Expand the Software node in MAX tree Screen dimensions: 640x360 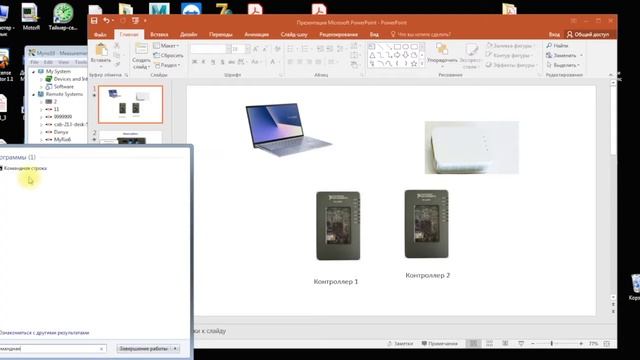pyautogui.click(x=41, y=87)
